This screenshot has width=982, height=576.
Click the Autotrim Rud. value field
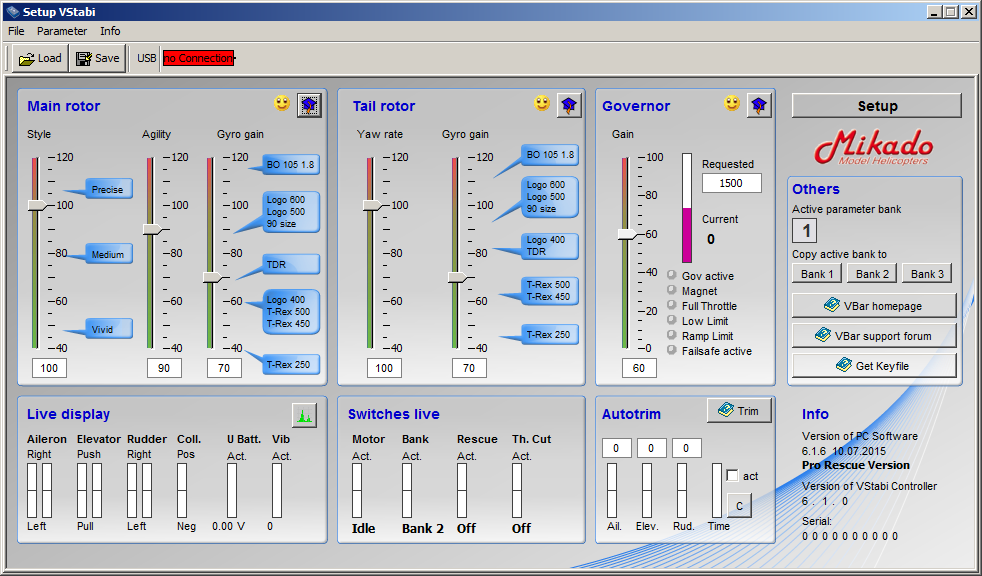pyautogui.click(x=687, y=448)
